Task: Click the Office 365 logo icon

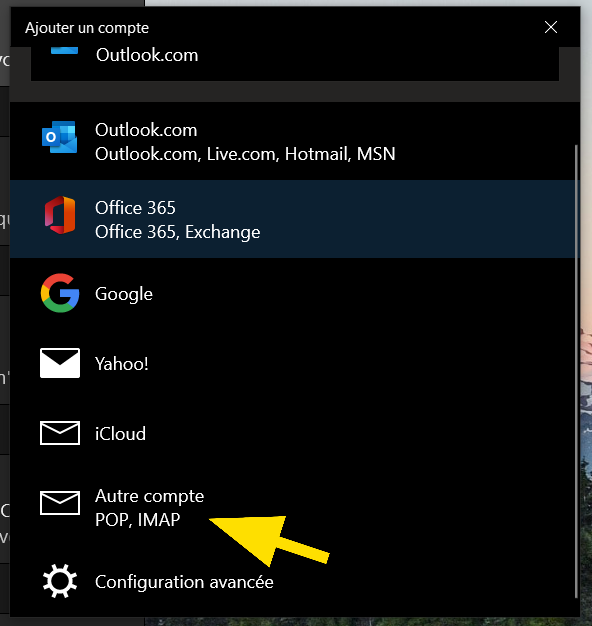Action: point(60,215)
